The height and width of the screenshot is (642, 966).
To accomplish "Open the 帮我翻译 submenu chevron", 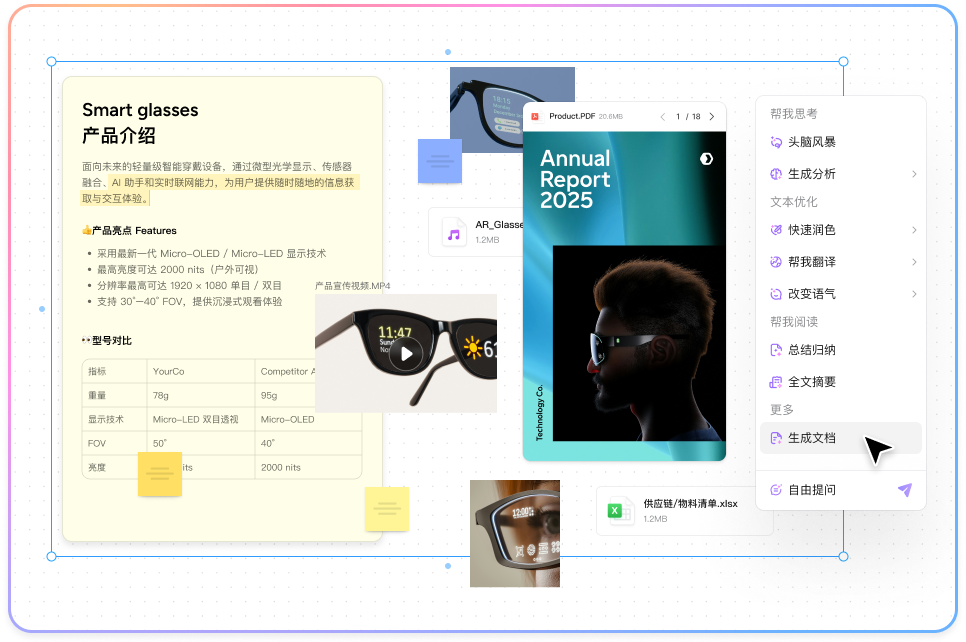I will pos(914,262).
